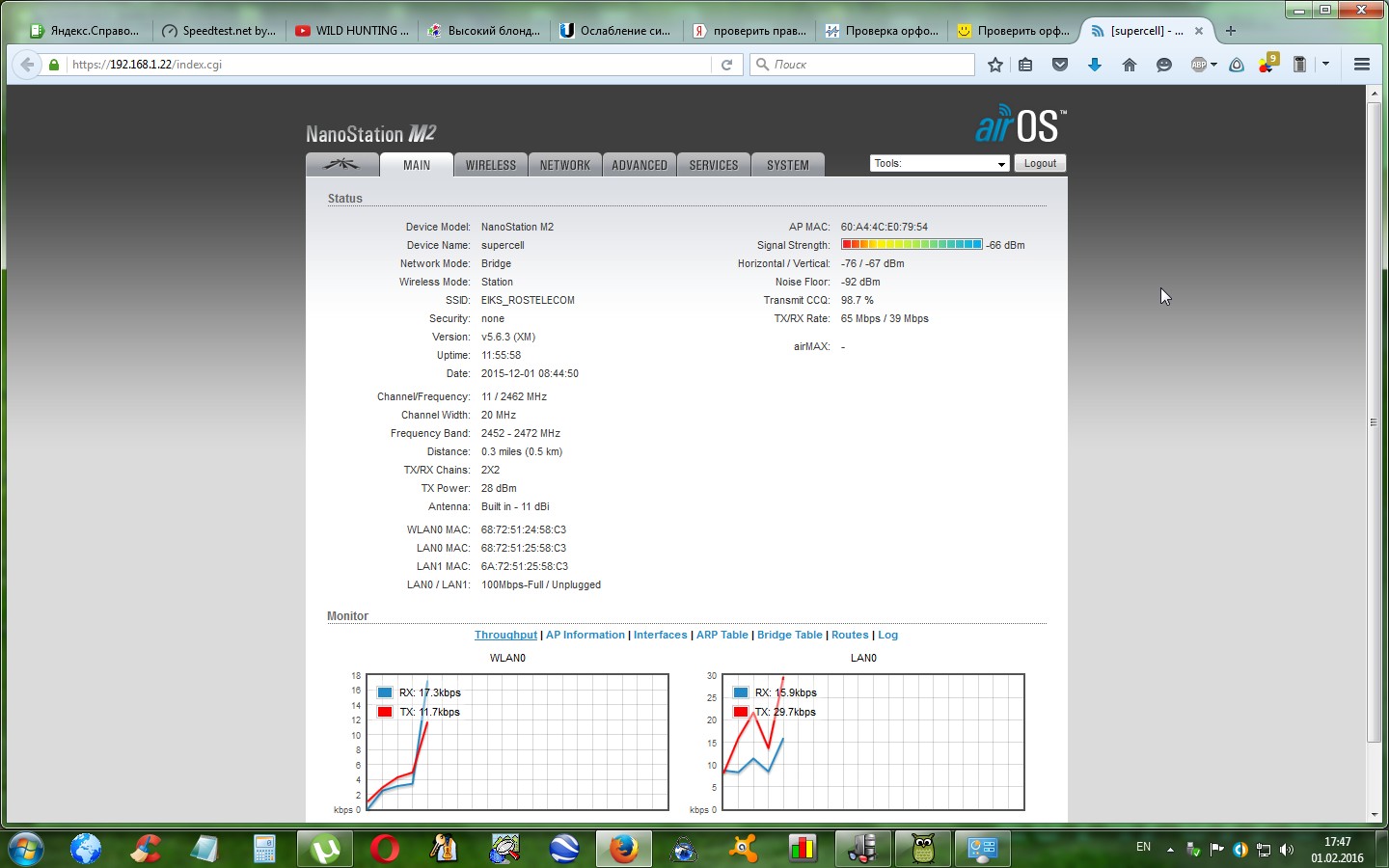The height and width of the screenshot is (868, 1389).
Task: Open the Firefox hamburger menu
Action: [x=1362, y=65]
